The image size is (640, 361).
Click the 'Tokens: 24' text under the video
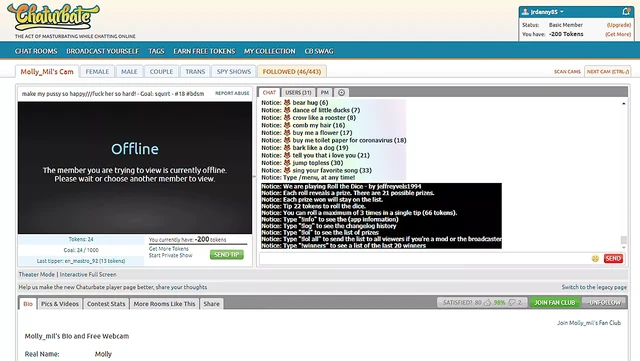(81, 240)
